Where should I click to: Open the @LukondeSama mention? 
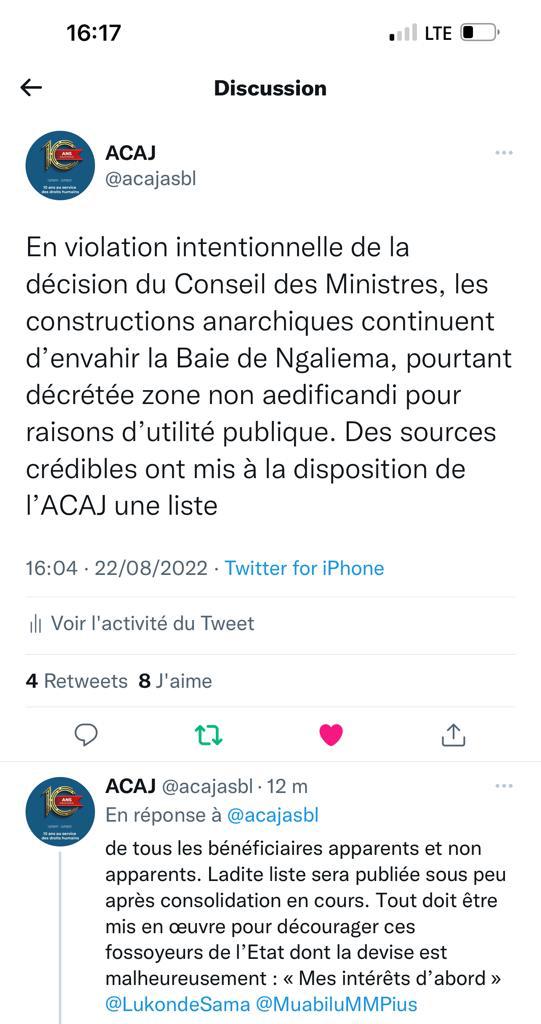click(x=177, y=1003)
